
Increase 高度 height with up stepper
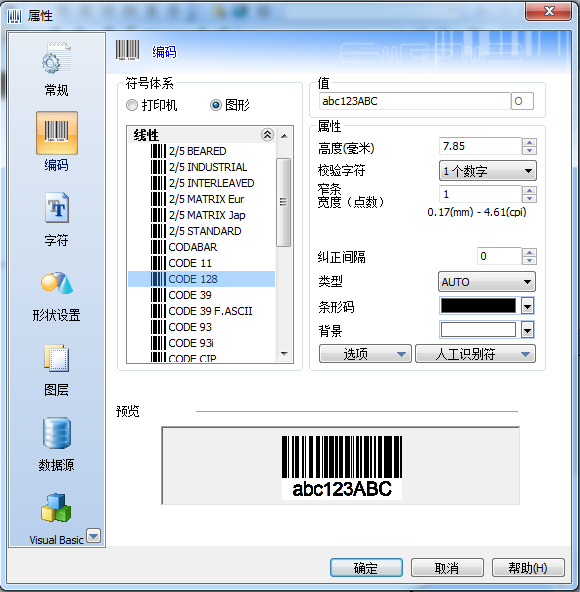(x=529, y=142)
